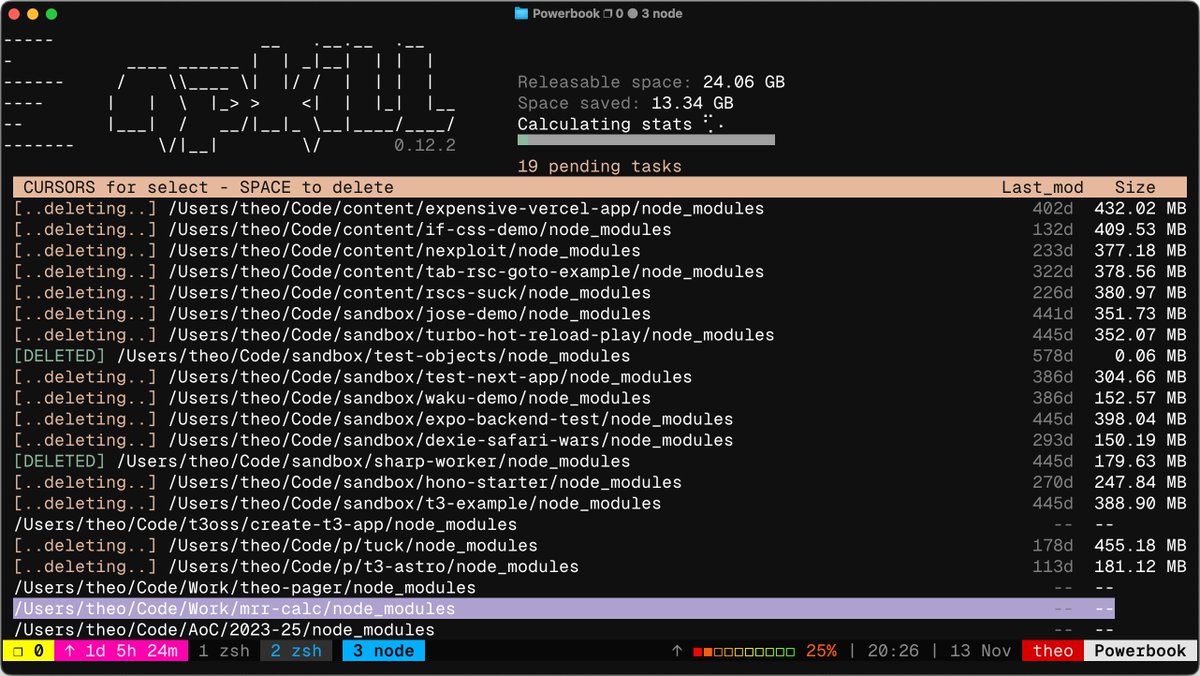This screenshot has width=1200, height=676.
Task: Click the Releasable space 24.06 GB value
Action: 744,83
